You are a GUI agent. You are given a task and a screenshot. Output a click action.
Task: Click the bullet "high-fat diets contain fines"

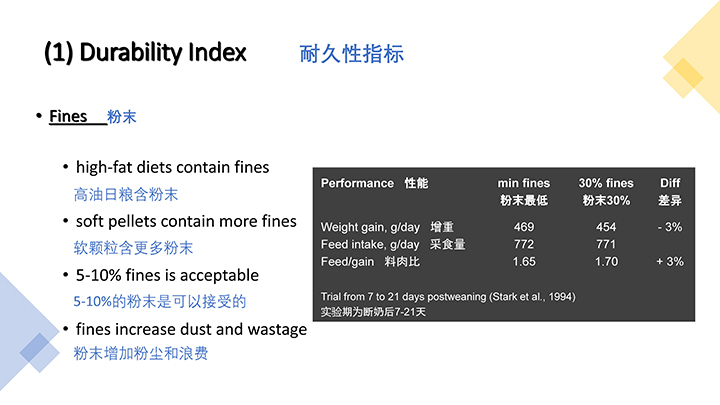(x=172, y=167)
